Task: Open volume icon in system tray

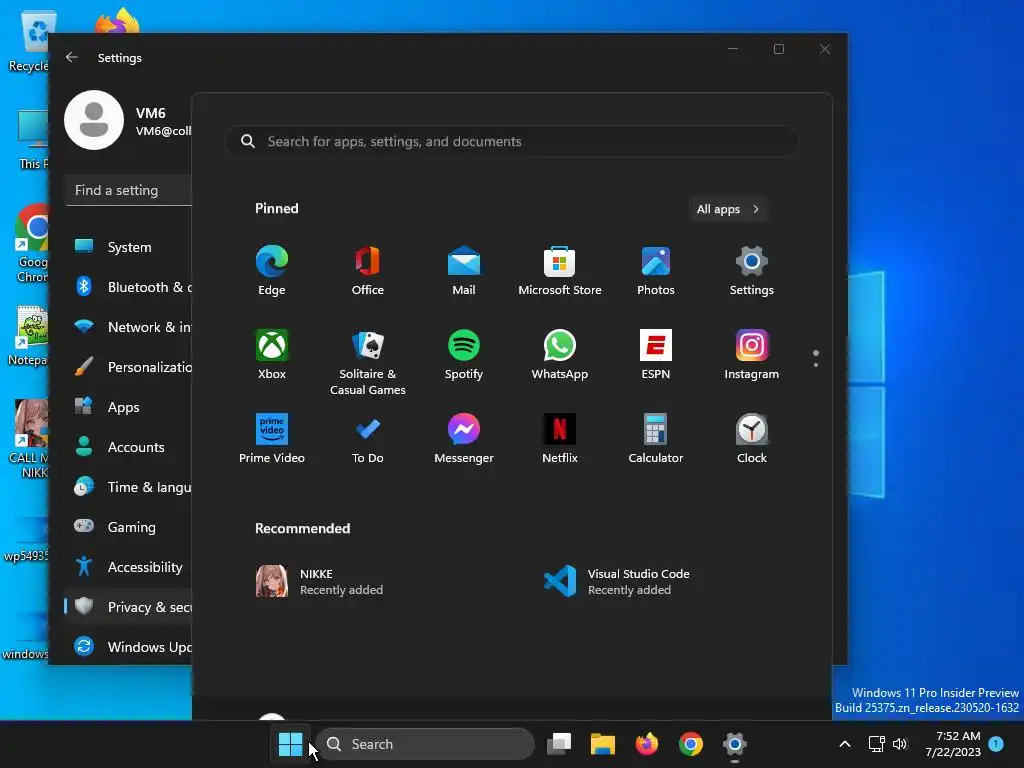Action: coord(900,744)
